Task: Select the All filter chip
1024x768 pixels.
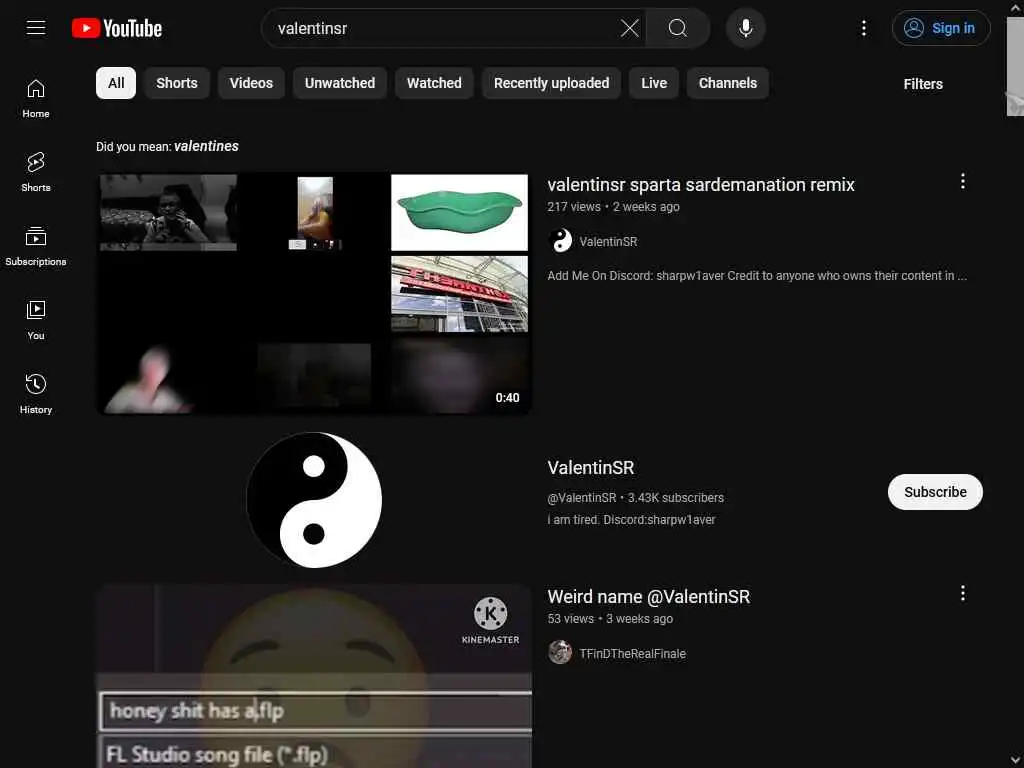Action: (116, 83)
